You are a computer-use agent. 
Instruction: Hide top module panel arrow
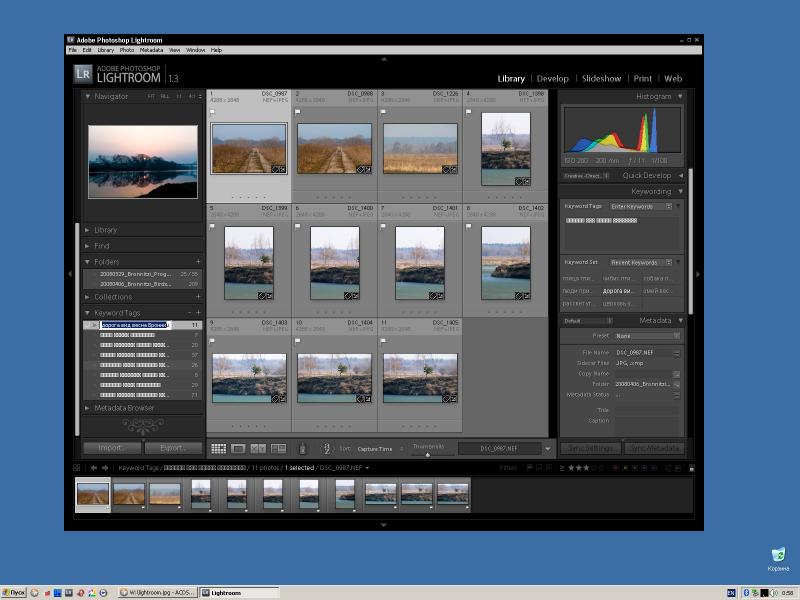pos(384,59)
